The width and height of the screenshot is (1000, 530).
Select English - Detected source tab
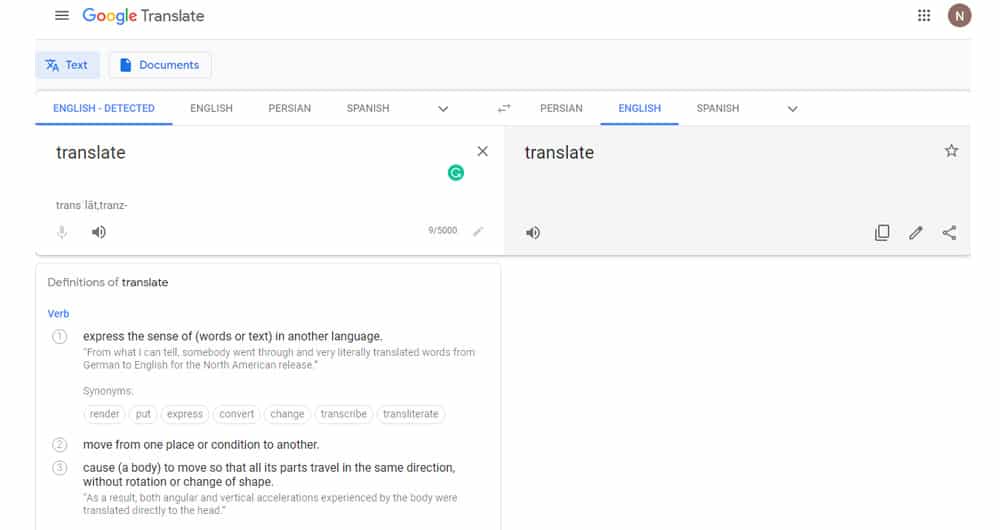click(104, 108)
